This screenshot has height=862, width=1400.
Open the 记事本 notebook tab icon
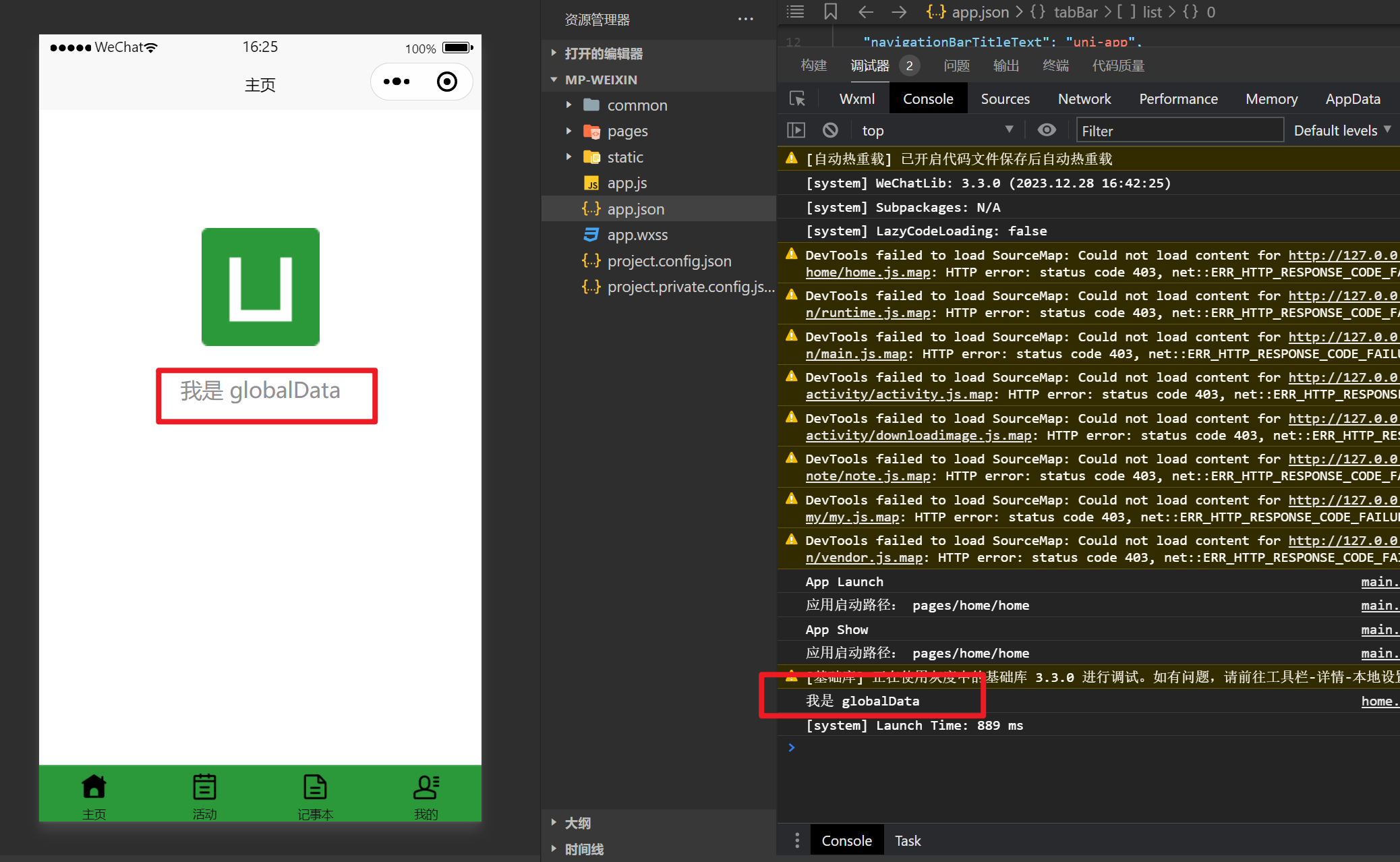(x=315, y=786)
